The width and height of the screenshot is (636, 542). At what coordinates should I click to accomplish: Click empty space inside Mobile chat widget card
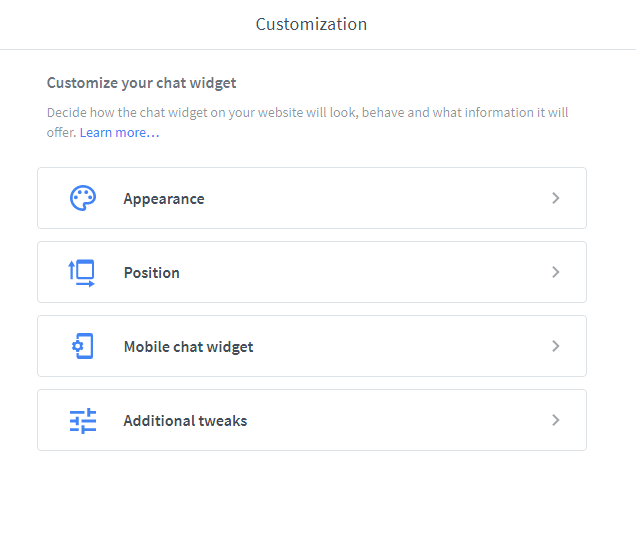coord(400,346)
